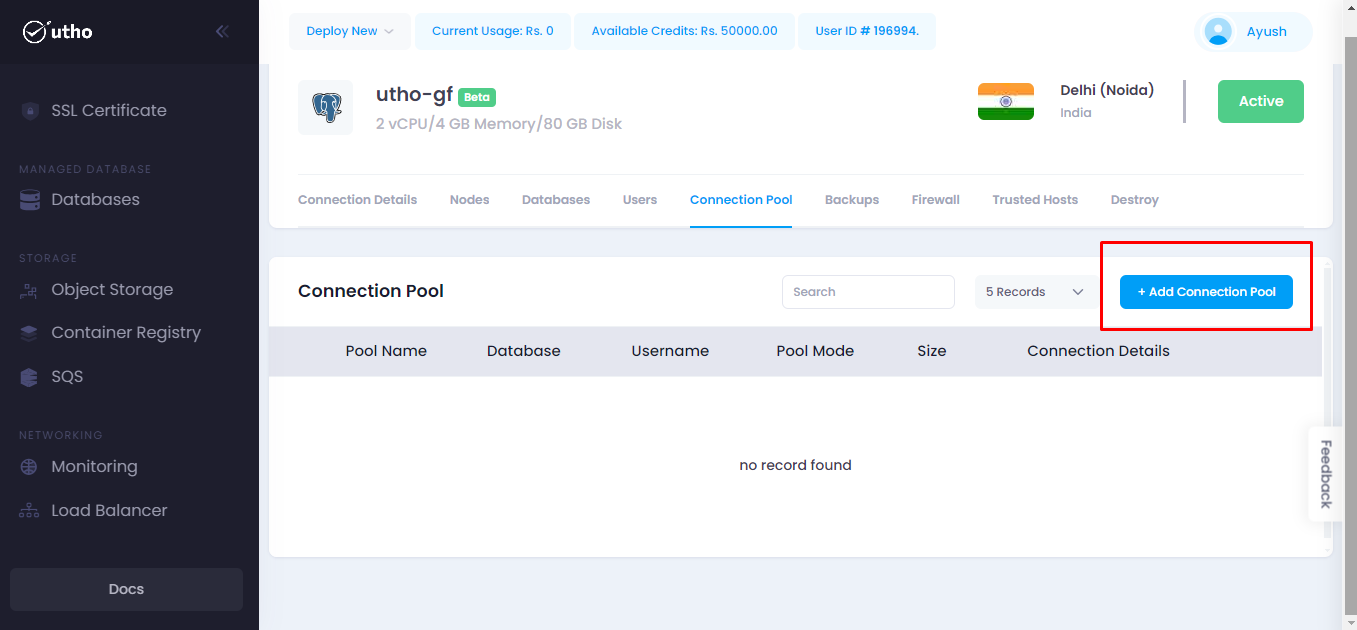
Task: Open the Databases tab
Action: (556, 200)
